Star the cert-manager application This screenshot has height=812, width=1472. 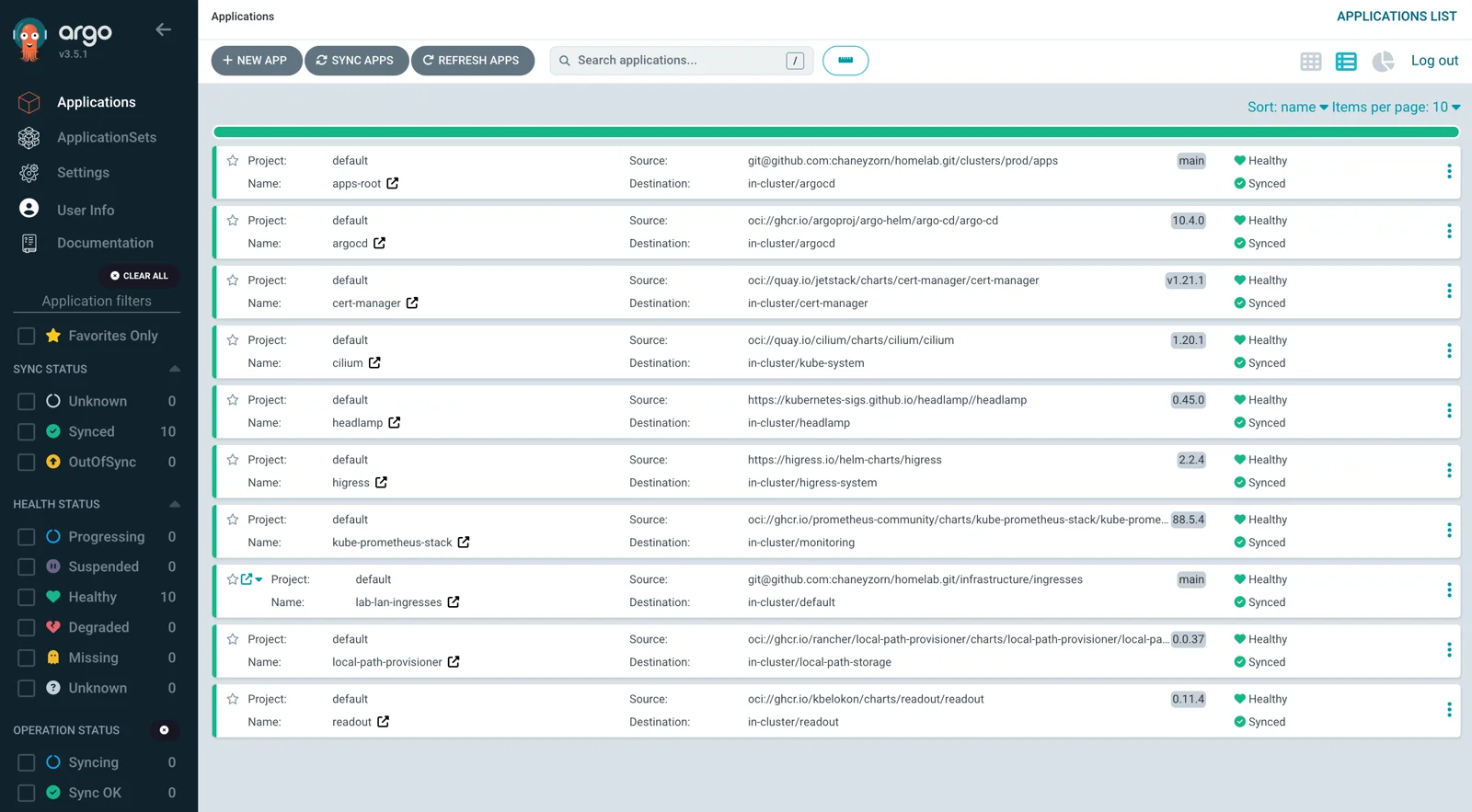233,280
